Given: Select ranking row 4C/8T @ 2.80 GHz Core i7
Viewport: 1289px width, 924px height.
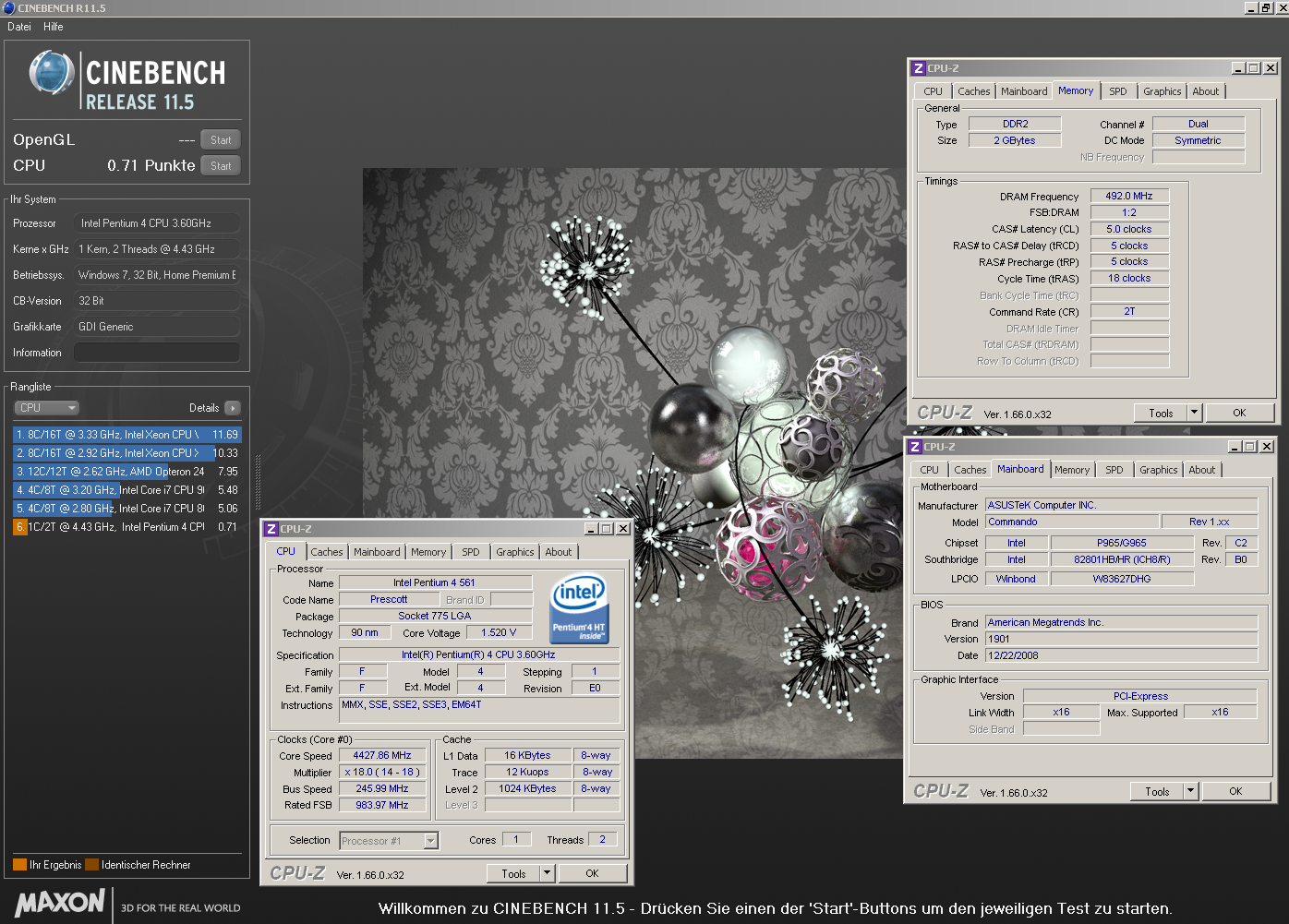Looking at the screenshot, I should click(x=127, y=508).
